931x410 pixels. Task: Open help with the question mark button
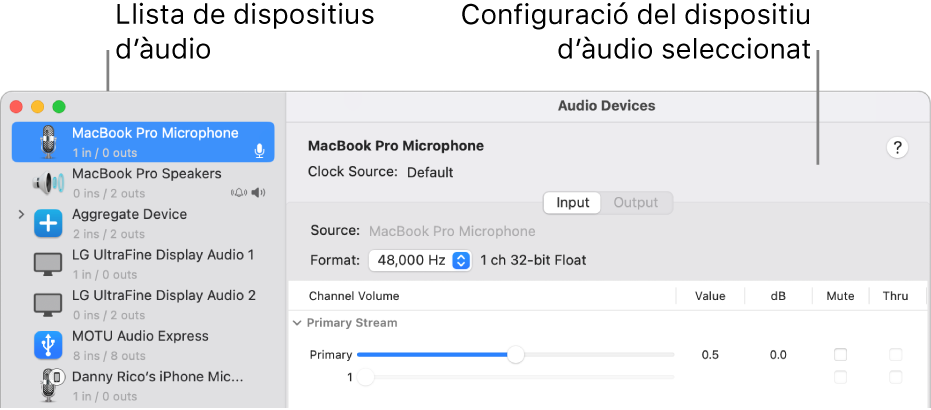click(x=897, y=148)
